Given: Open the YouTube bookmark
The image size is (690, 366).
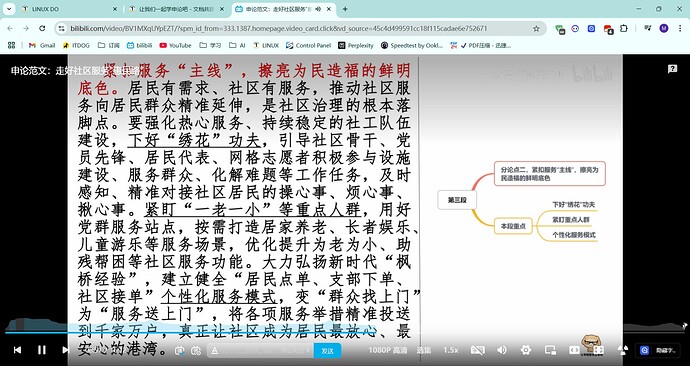Looking at the screenshot, I should pyautogui.click(x=175, y=45).
